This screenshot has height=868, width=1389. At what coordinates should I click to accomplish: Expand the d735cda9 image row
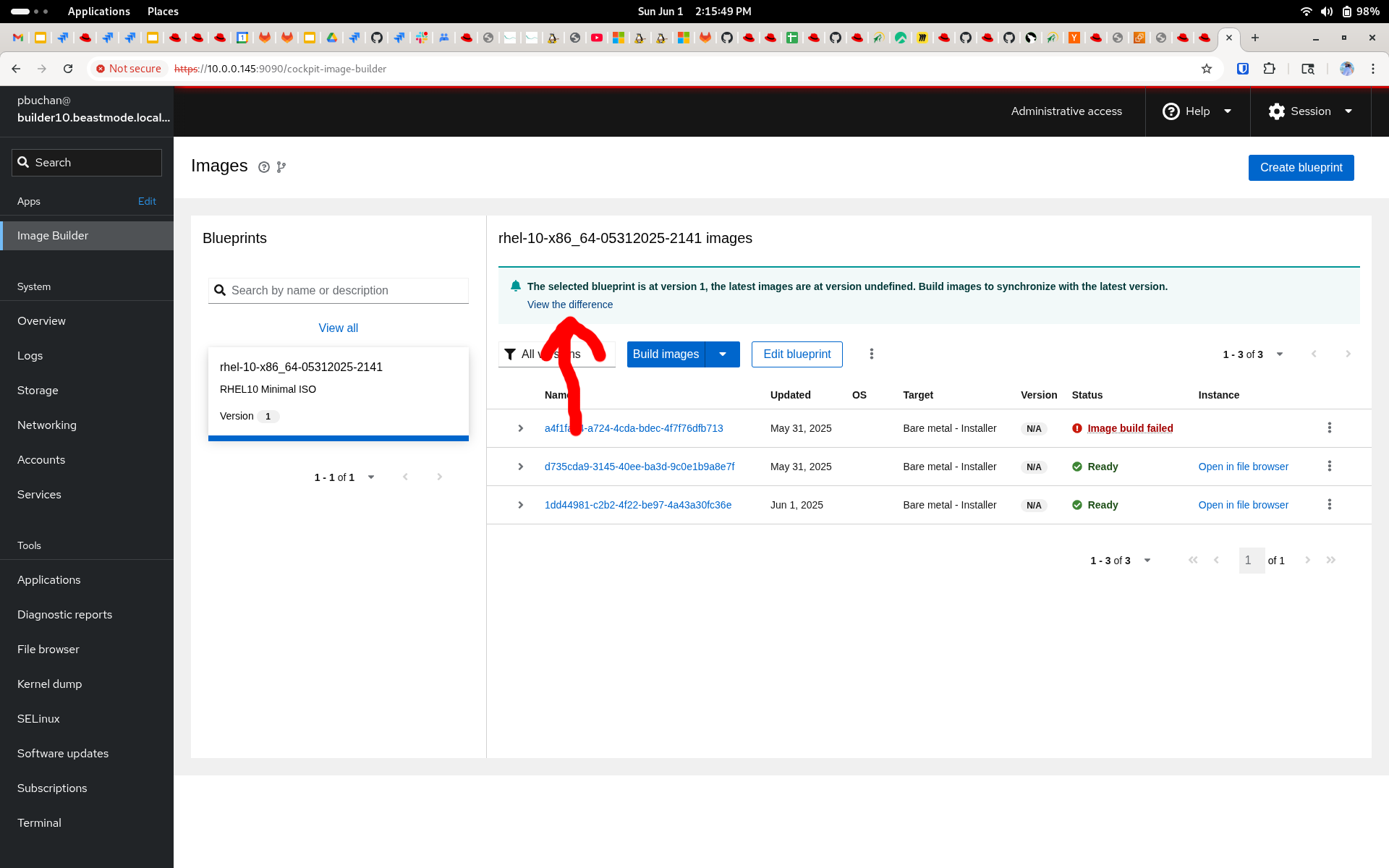[520, 467]
